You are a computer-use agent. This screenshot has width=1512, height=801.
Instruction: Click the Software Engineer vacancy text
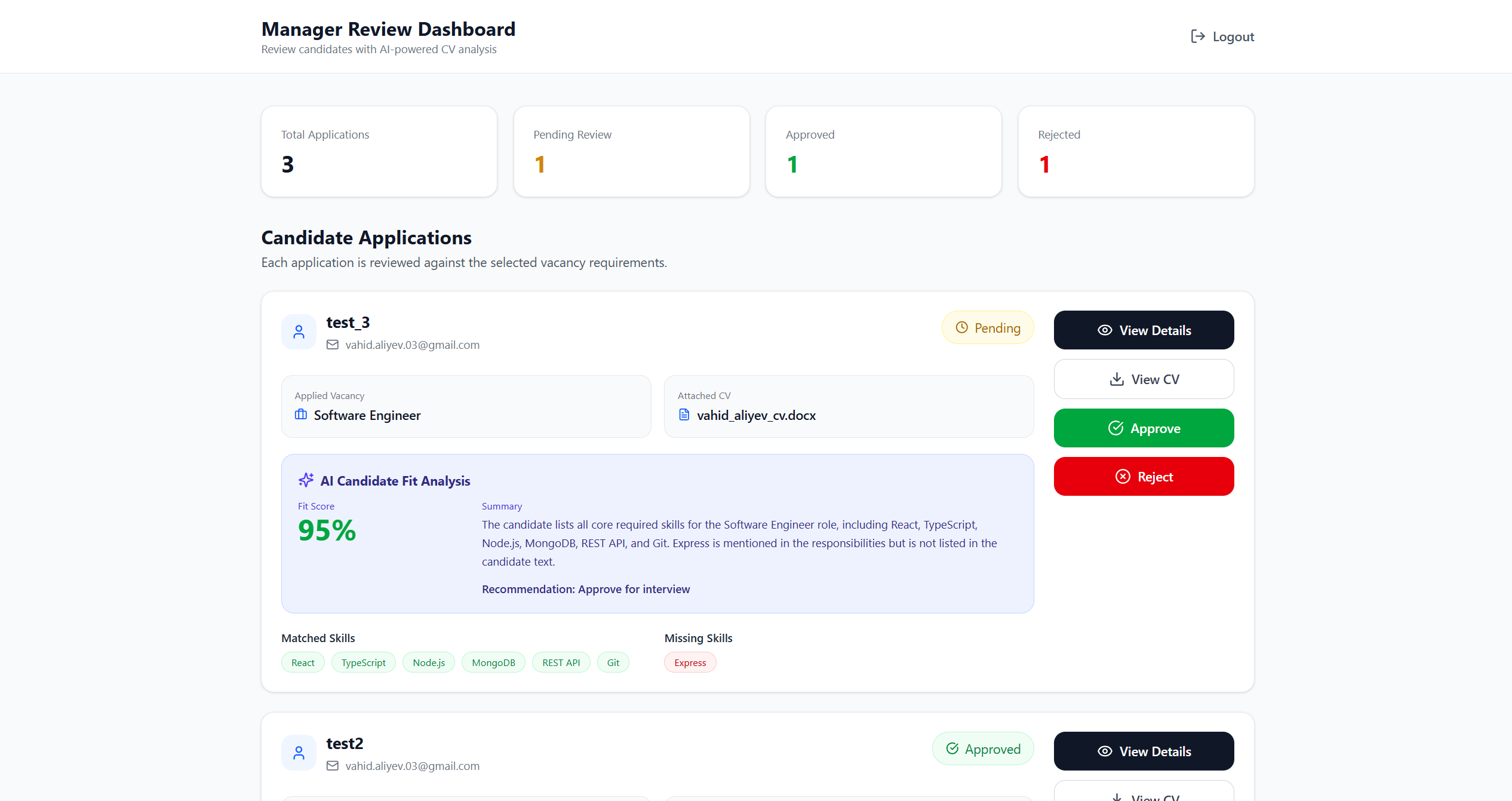367,415
